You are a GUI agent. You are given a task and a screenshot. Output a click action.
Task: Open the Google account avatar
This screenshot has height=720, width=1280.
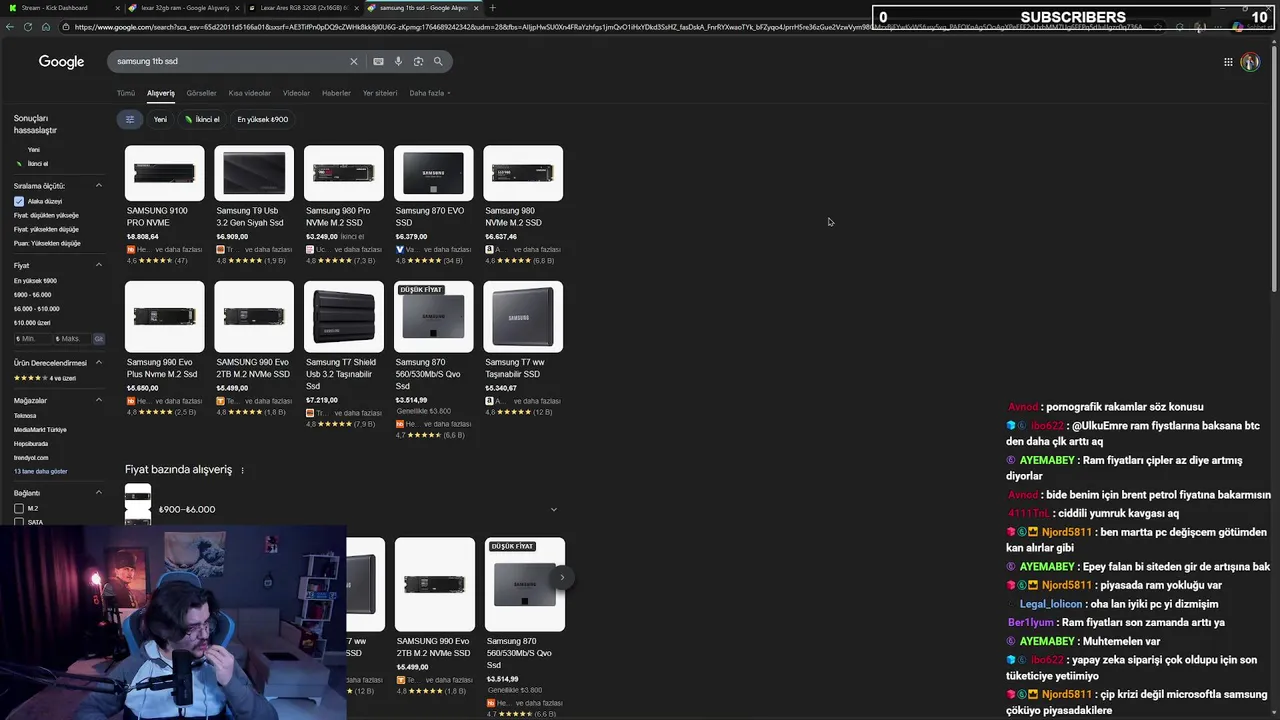[1250, 62]
